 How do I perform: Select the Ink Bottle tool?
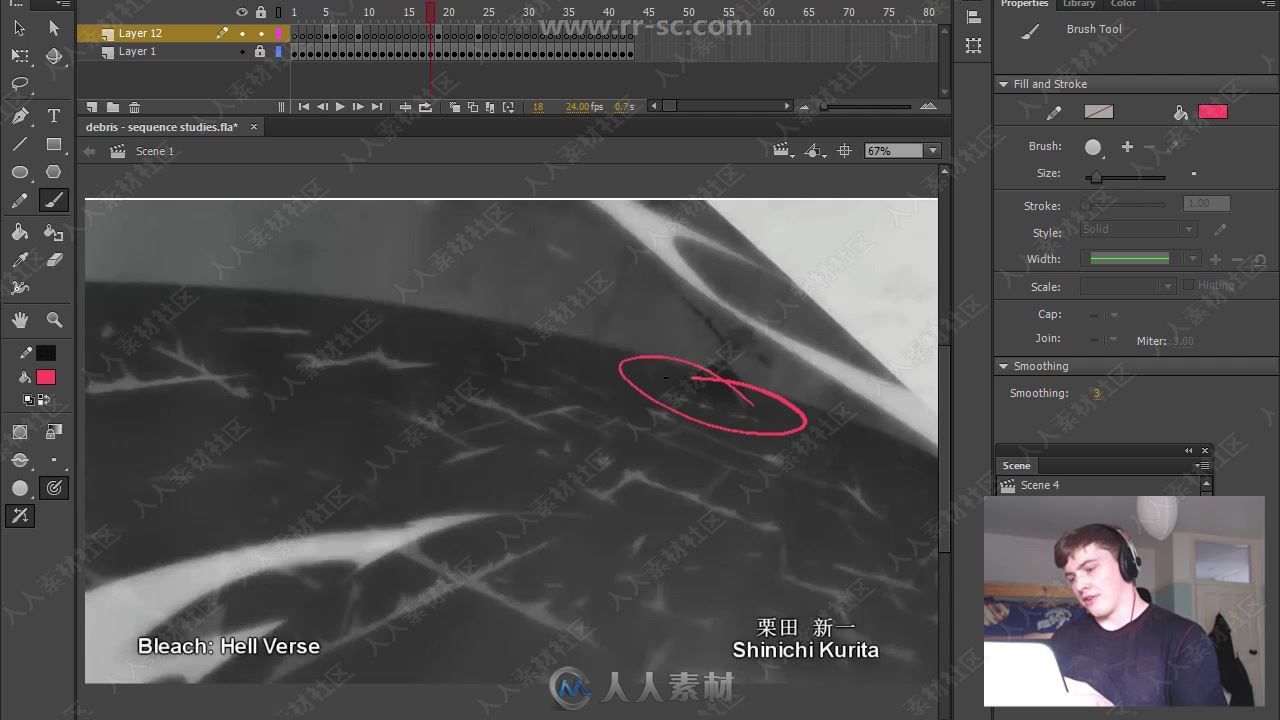54,232
